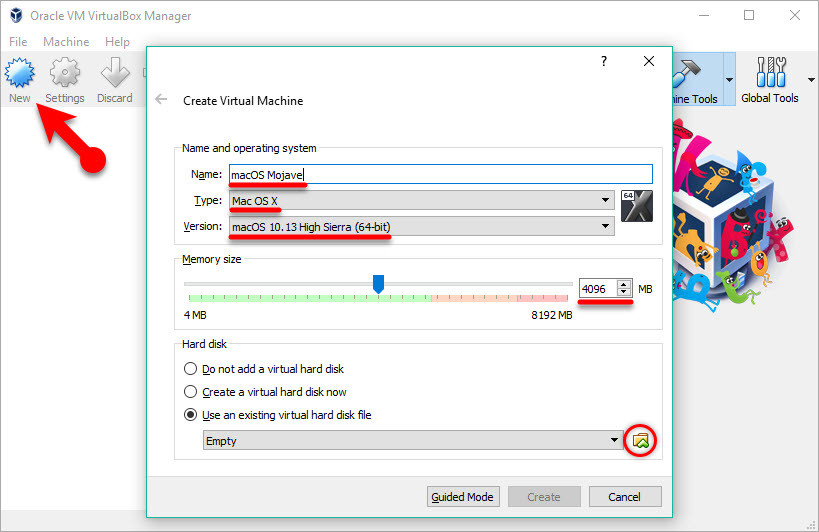Expand the Machine Tools dropdown arrow

(729, 80)
